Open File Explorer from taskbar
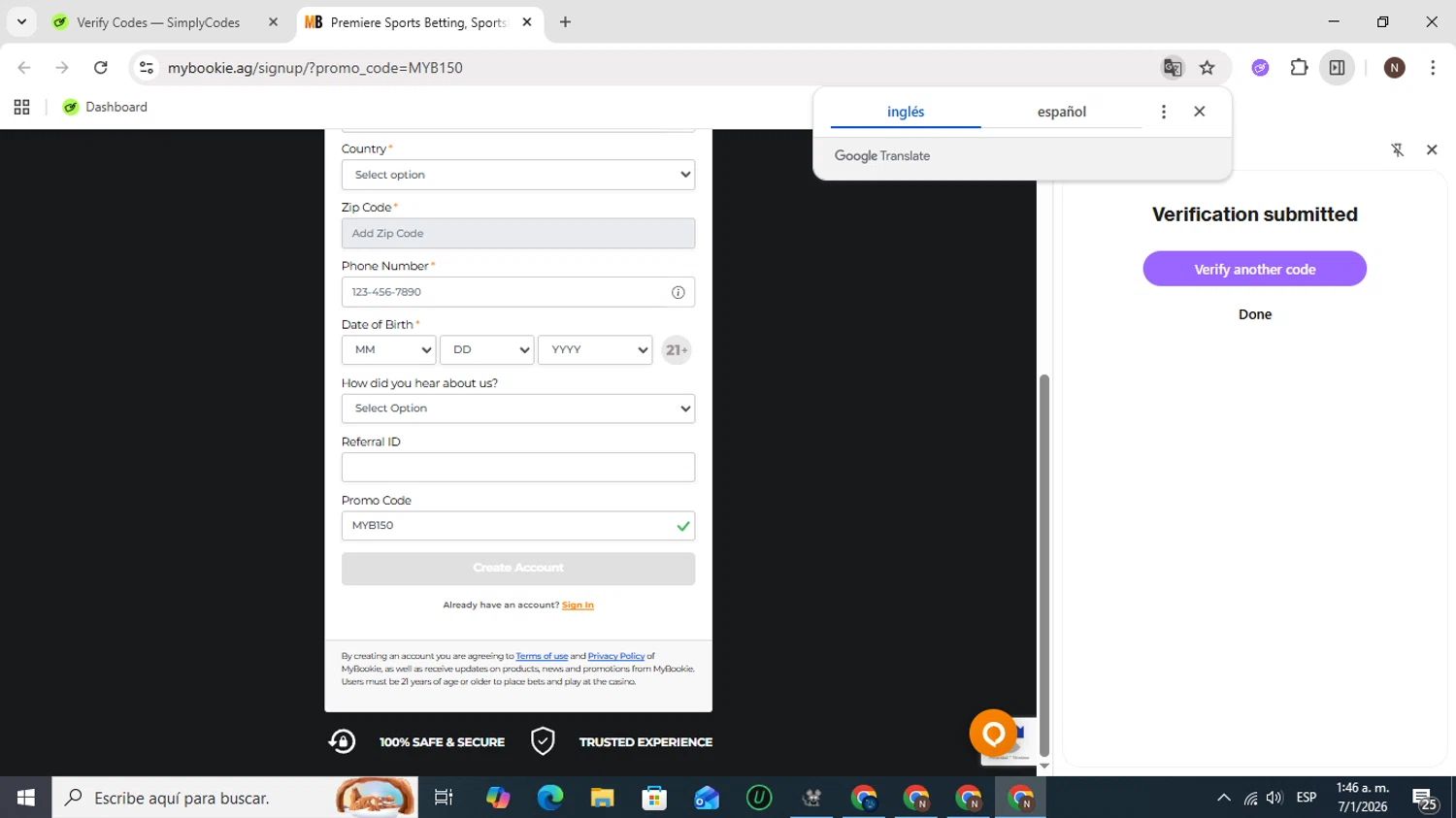 pyautogui.click(x=603, y=798)
